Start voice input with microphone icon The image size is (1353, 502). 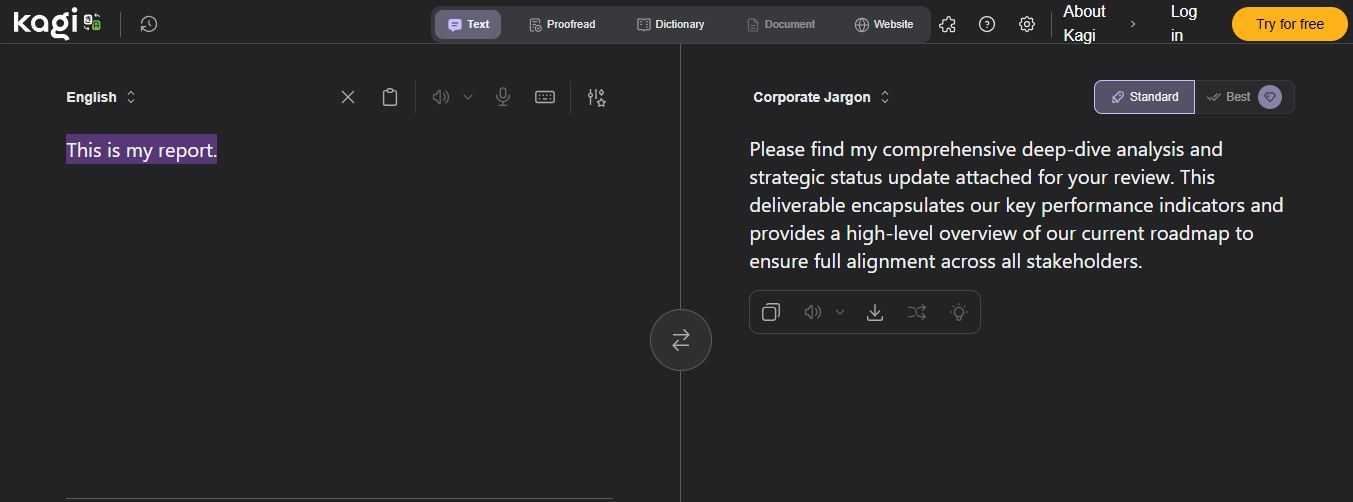tap(503, 97)
